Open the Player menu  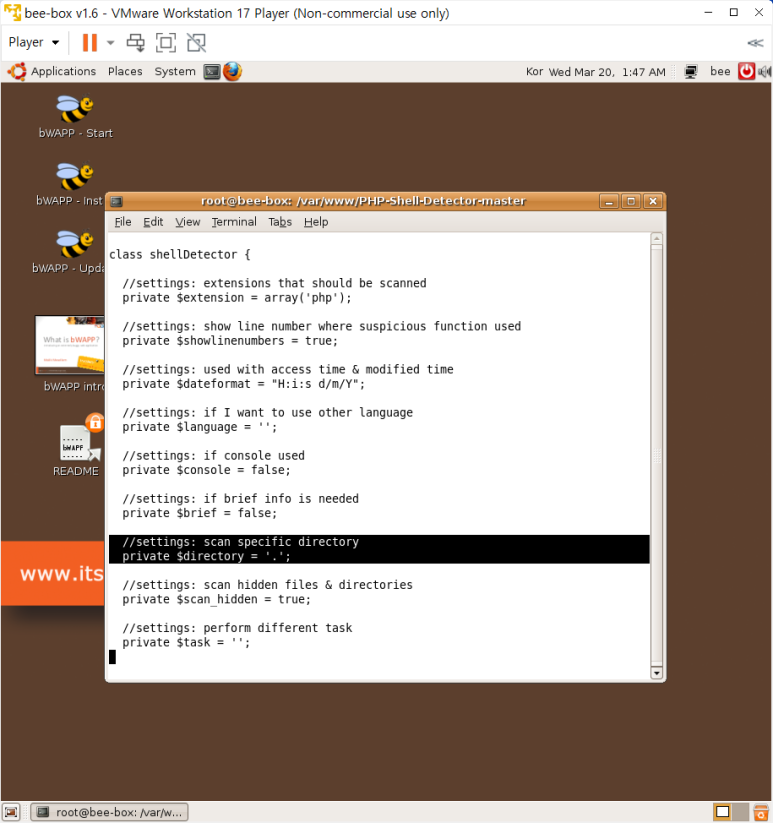point(34,42)
